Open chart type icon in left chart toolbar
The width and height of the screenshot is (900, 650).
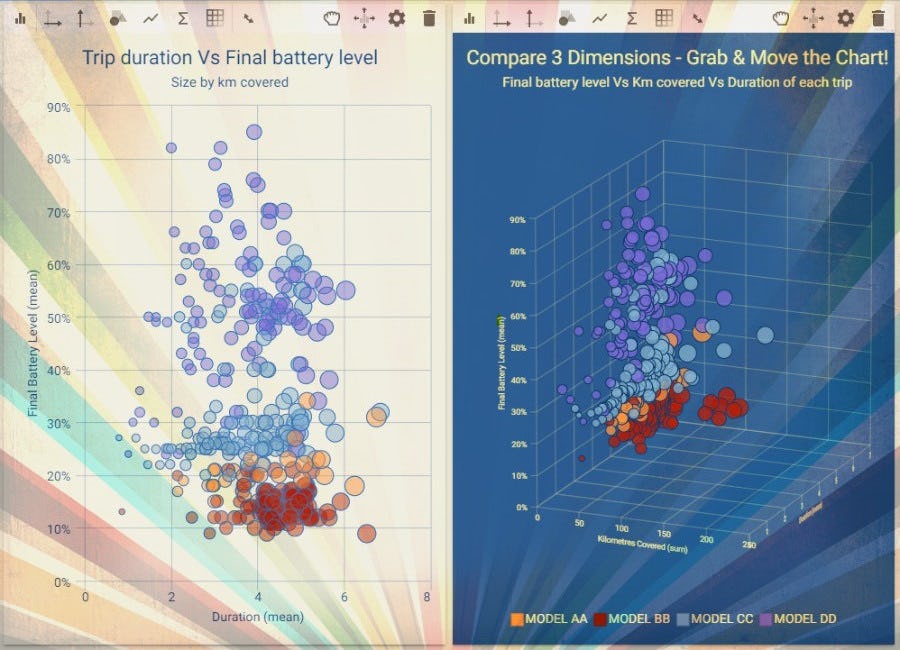click(x=21, y=18)
